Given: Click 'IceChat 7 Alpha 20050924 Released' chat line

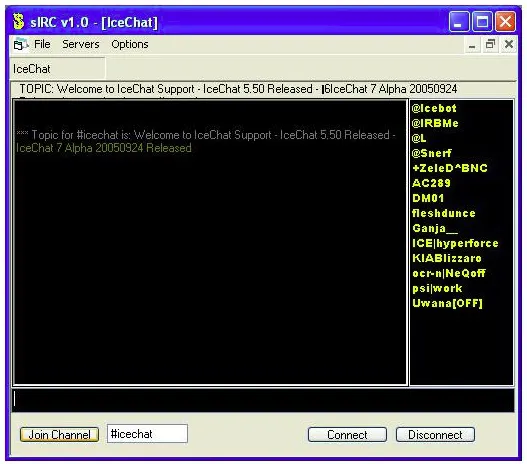Looking at the screenshot, I should (x=104, y=148).
